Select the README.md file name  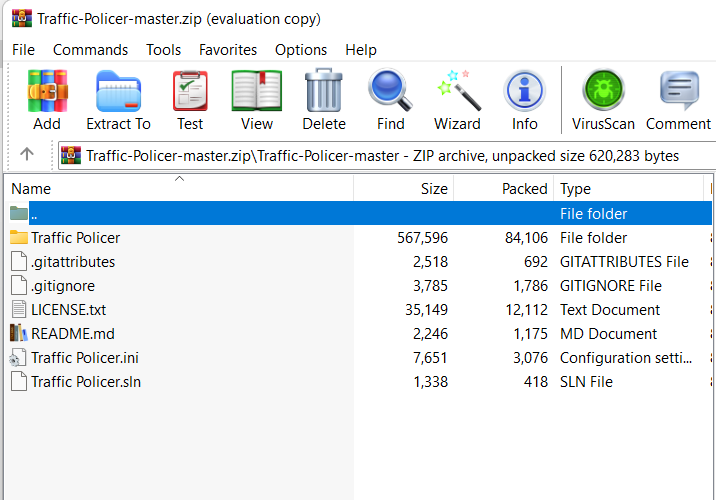point(73,334)
